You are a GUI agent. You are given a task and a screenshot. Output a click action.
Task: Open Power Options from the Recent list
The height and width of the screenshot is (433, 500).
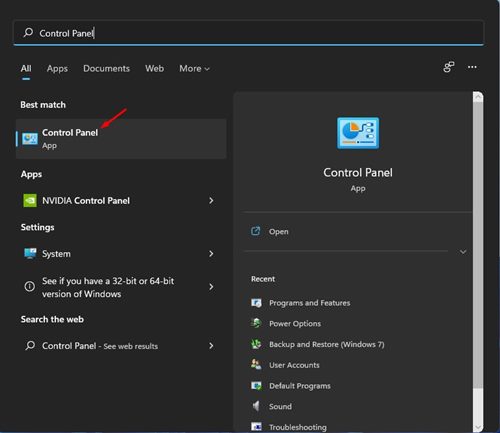[286, 323]
